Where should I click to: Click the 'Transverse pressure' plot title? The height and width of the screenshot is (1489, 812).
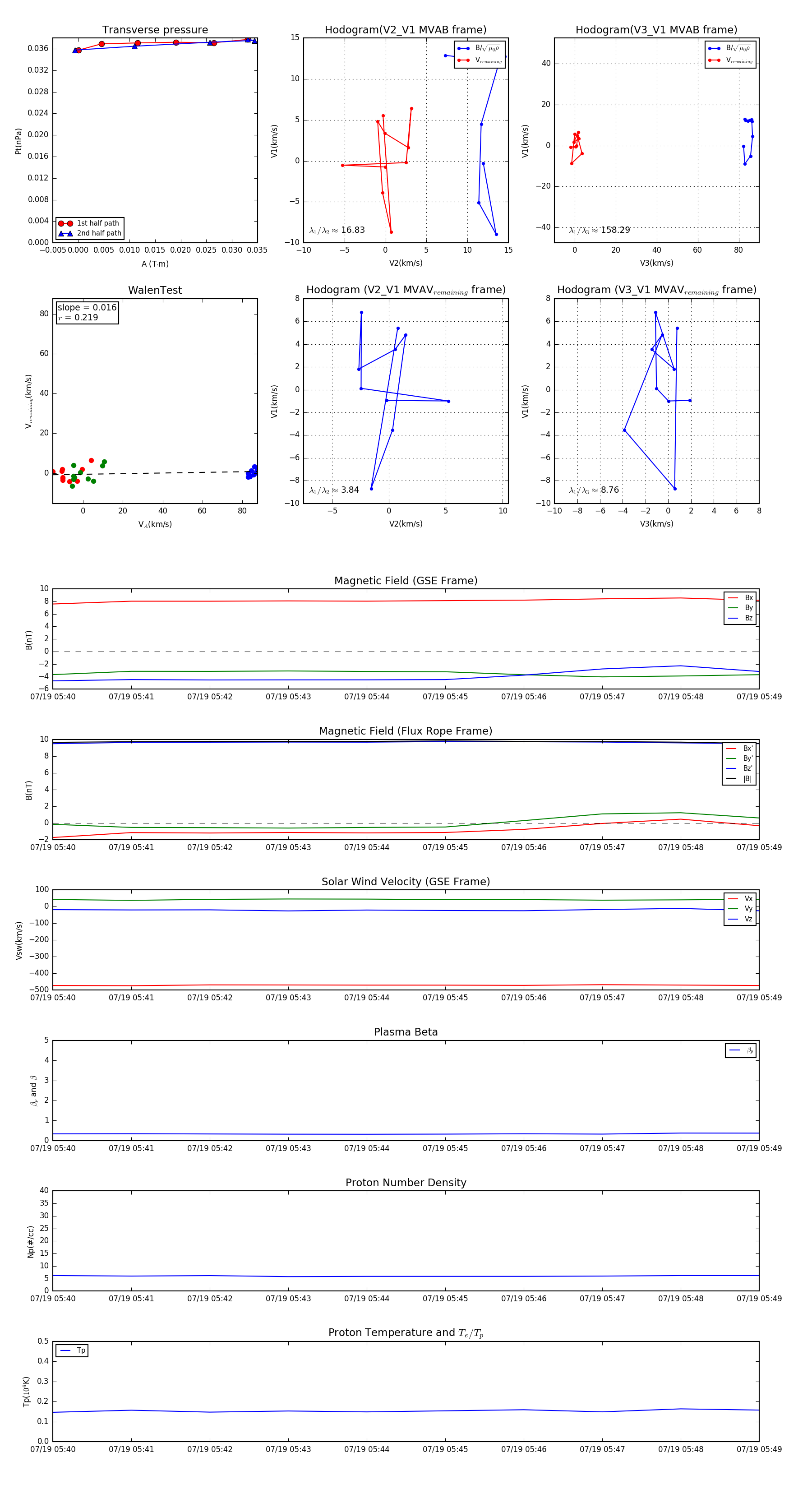click(x=155, y=30)
